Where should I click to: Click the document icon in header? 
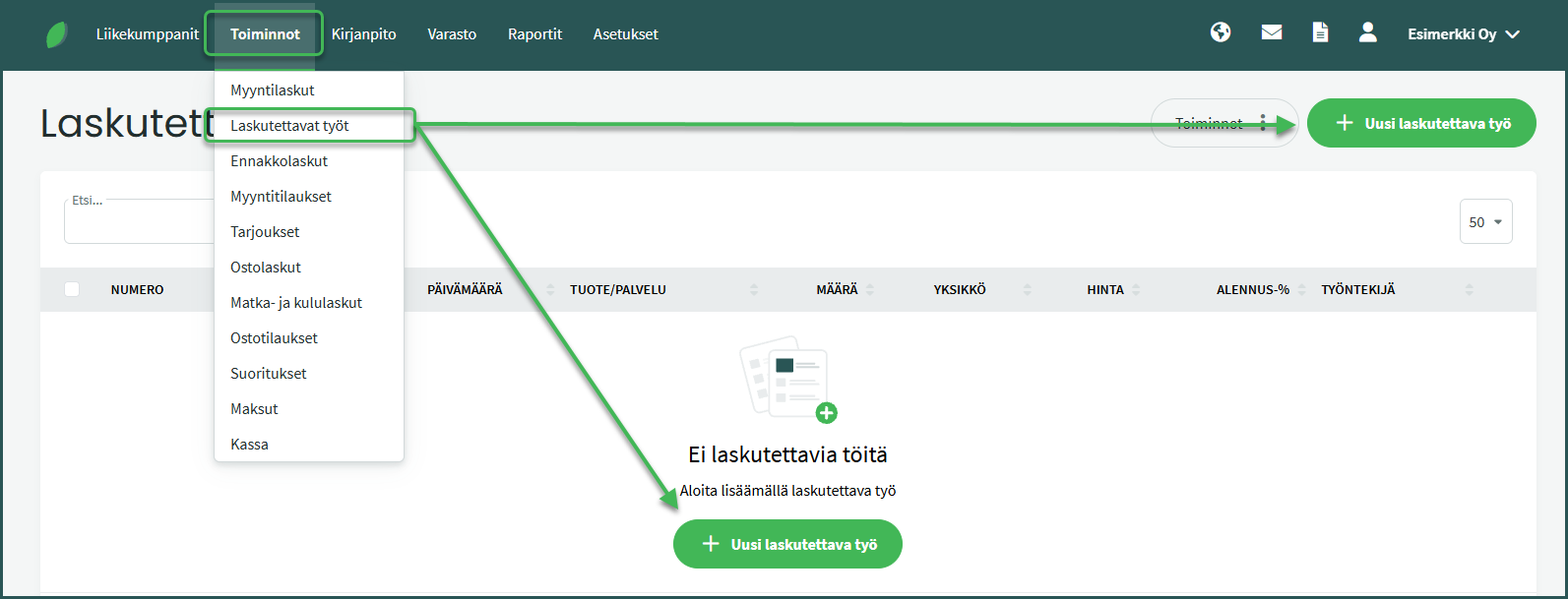tap(1320, 33)
